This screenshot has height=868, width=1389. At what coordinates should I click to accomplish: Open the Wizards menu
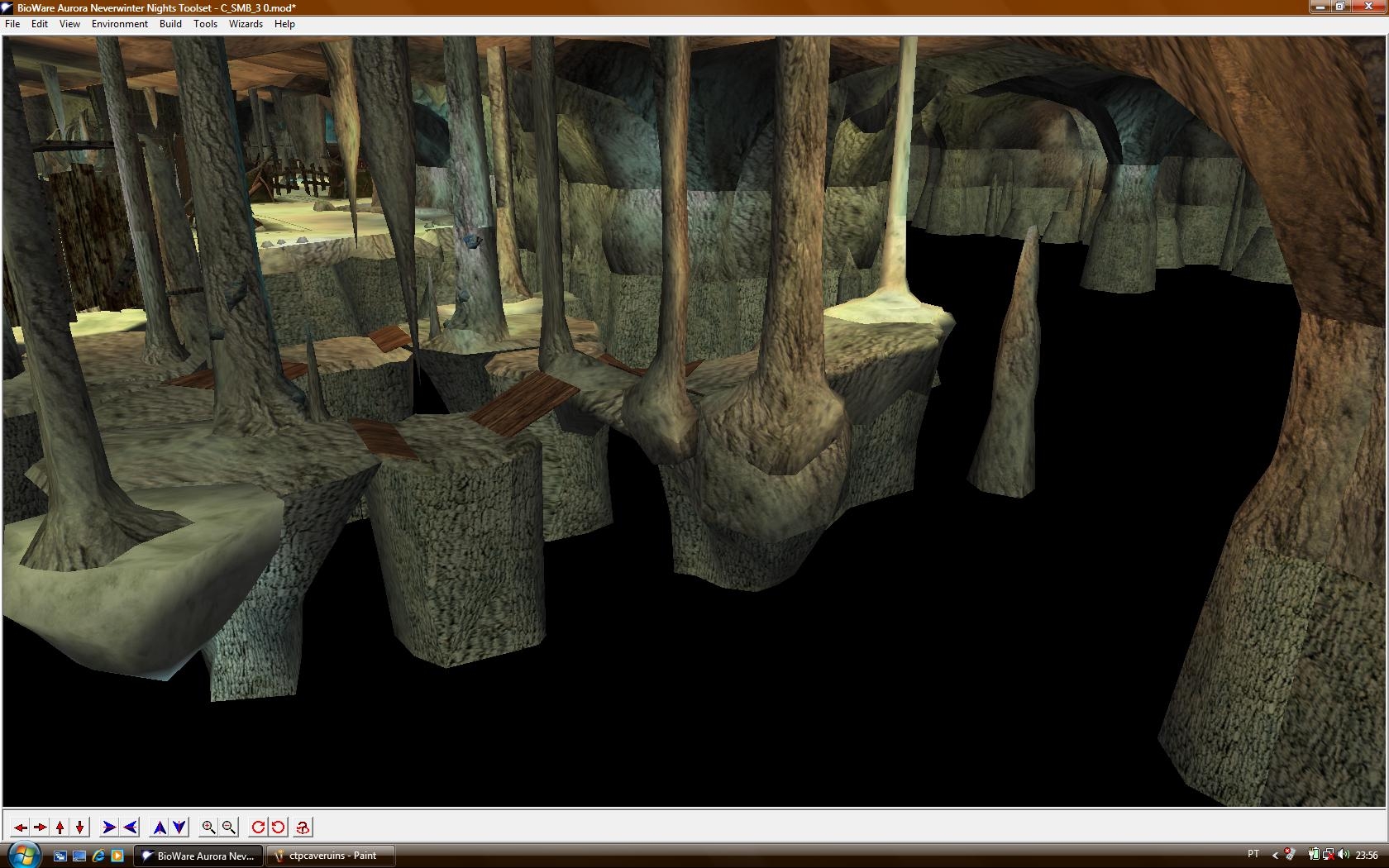pyautogui.click(x=246, y=24)
